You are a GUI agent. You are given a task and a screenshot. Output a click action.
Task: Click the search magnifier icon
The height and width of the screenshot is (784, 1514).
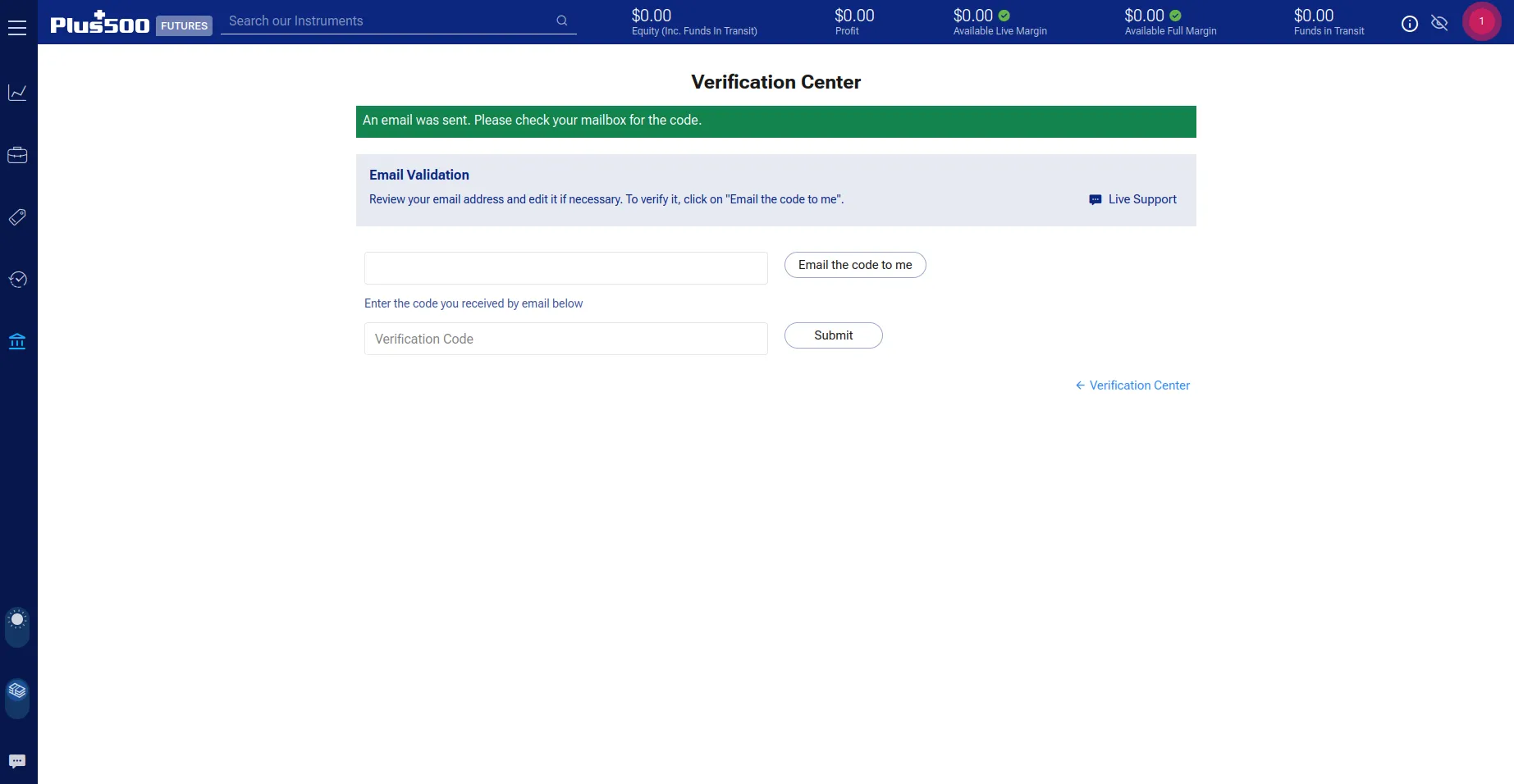point(562,21)
